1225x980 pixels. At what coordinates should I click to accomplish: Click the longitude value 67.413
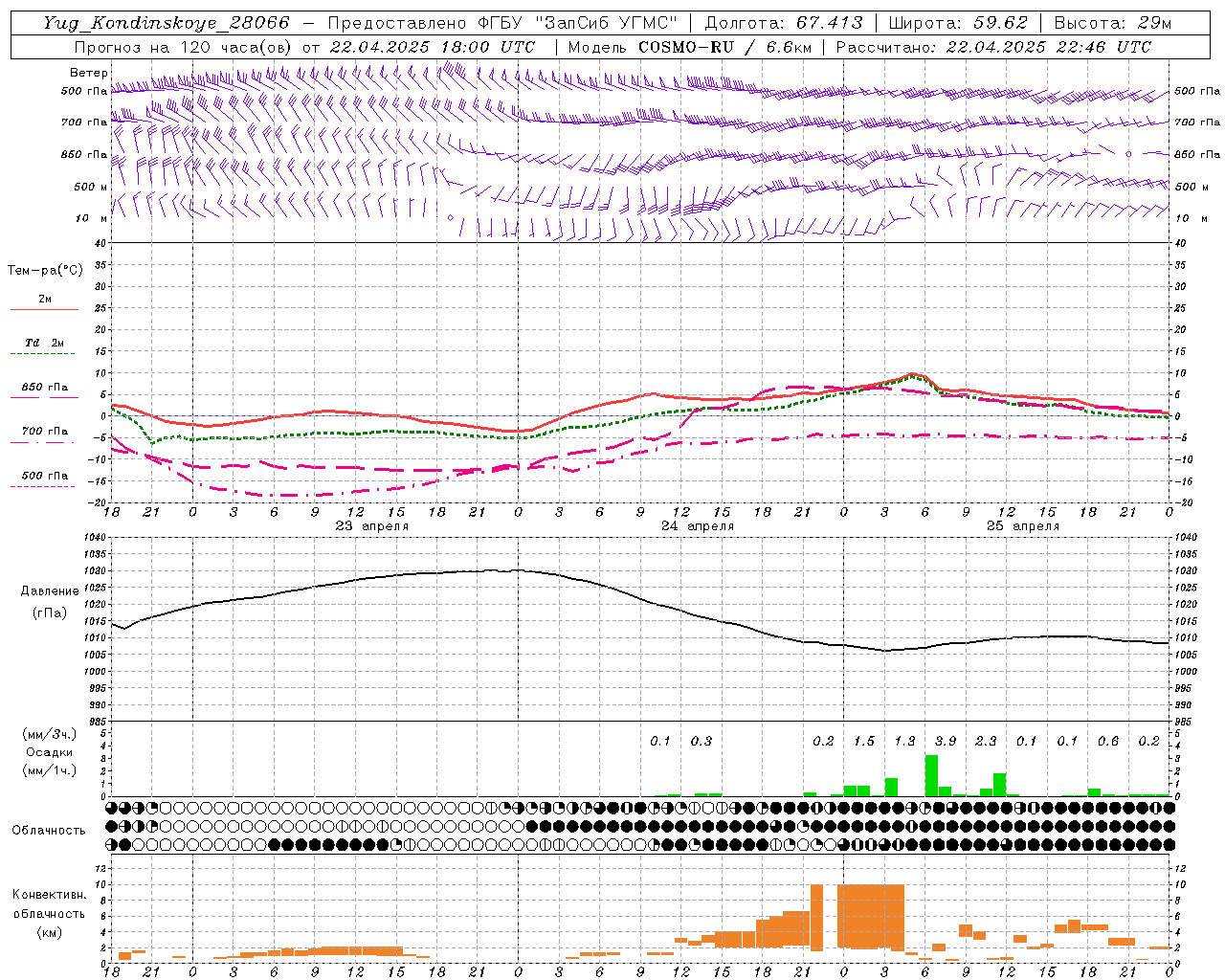(x=830, y=23)
